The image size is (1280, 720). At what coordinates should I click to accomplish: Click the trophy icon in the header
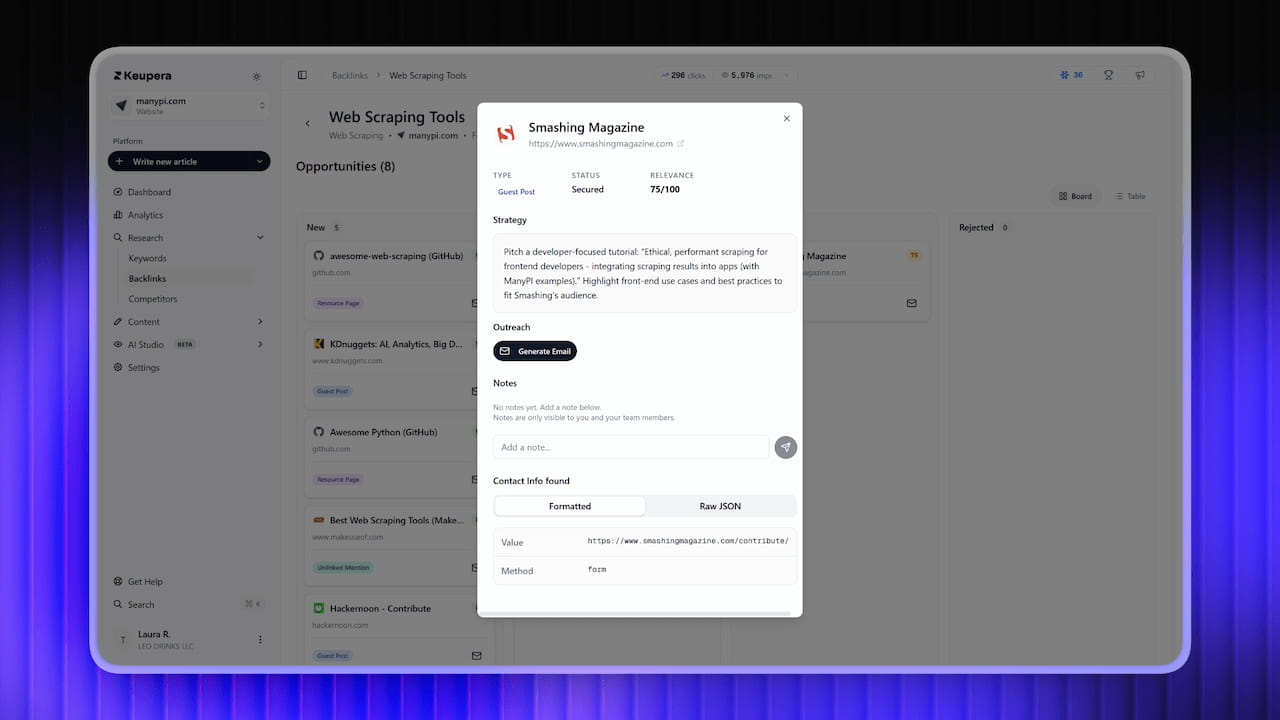[x=1108, y=76]
